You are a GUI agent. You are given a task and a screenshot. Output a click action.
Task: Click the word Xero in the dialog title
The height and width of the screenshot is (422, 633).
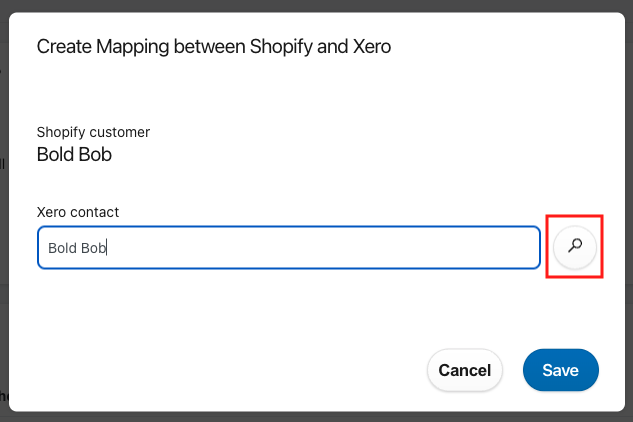372,46
